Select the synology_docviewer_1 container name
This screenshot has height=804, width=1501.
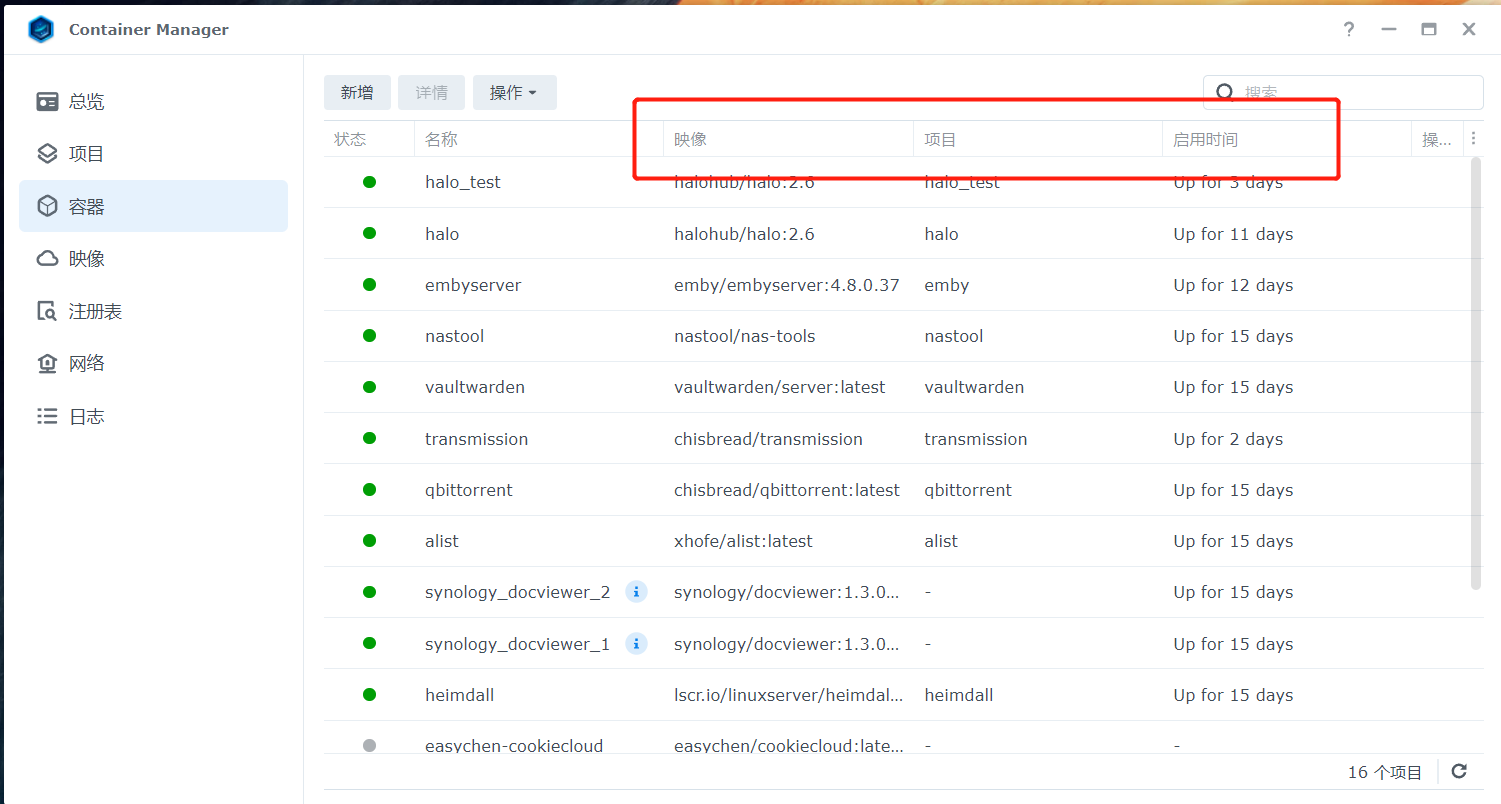[517, 644]
